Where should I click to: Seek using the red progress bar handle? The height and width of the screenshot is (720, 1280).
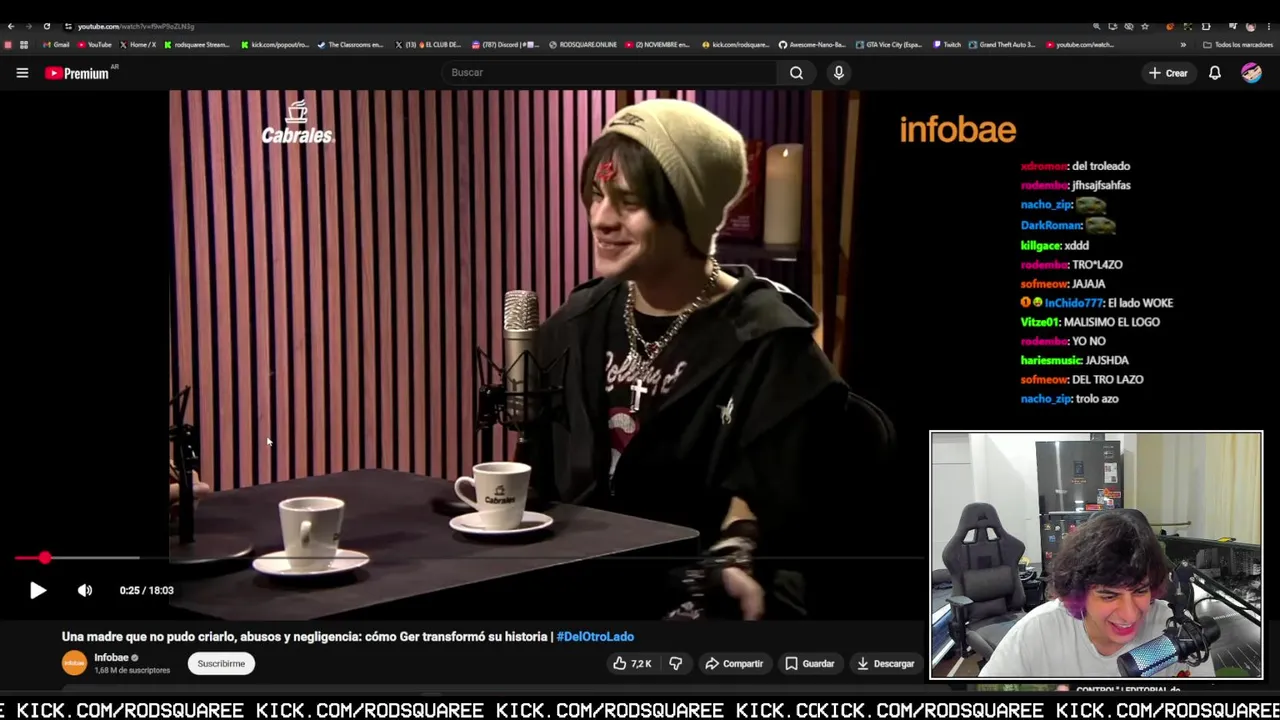tap(45, 558)
